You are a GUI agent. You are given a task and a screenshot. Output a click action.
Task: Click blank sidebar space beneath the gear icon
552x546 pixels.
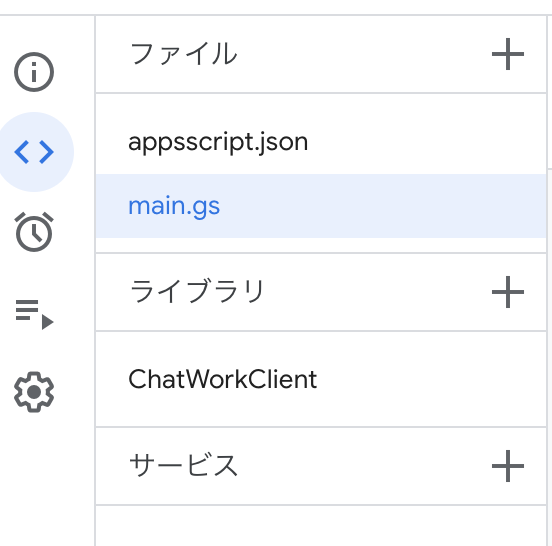[47, 481]
